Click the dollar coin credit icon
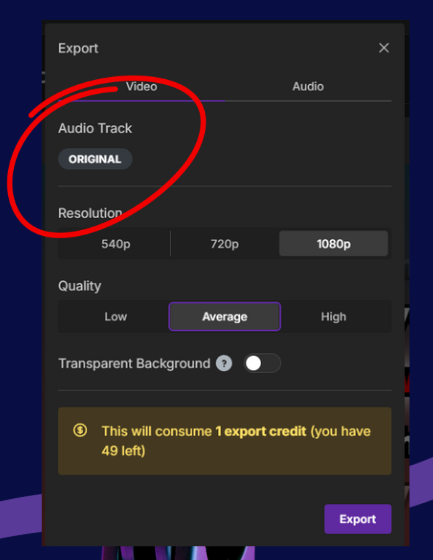Image resolution: width=433 pixels, height=560 pixels. (x=80, y=430)
